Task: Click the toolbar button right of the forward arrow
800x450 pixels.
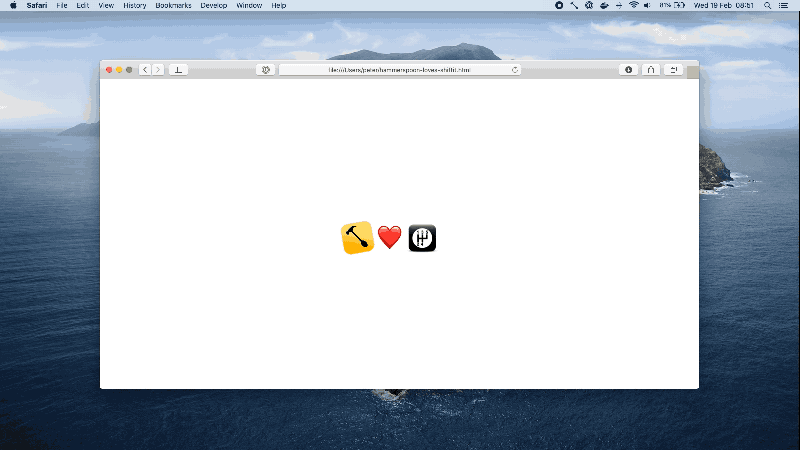Action: (178, 70)
